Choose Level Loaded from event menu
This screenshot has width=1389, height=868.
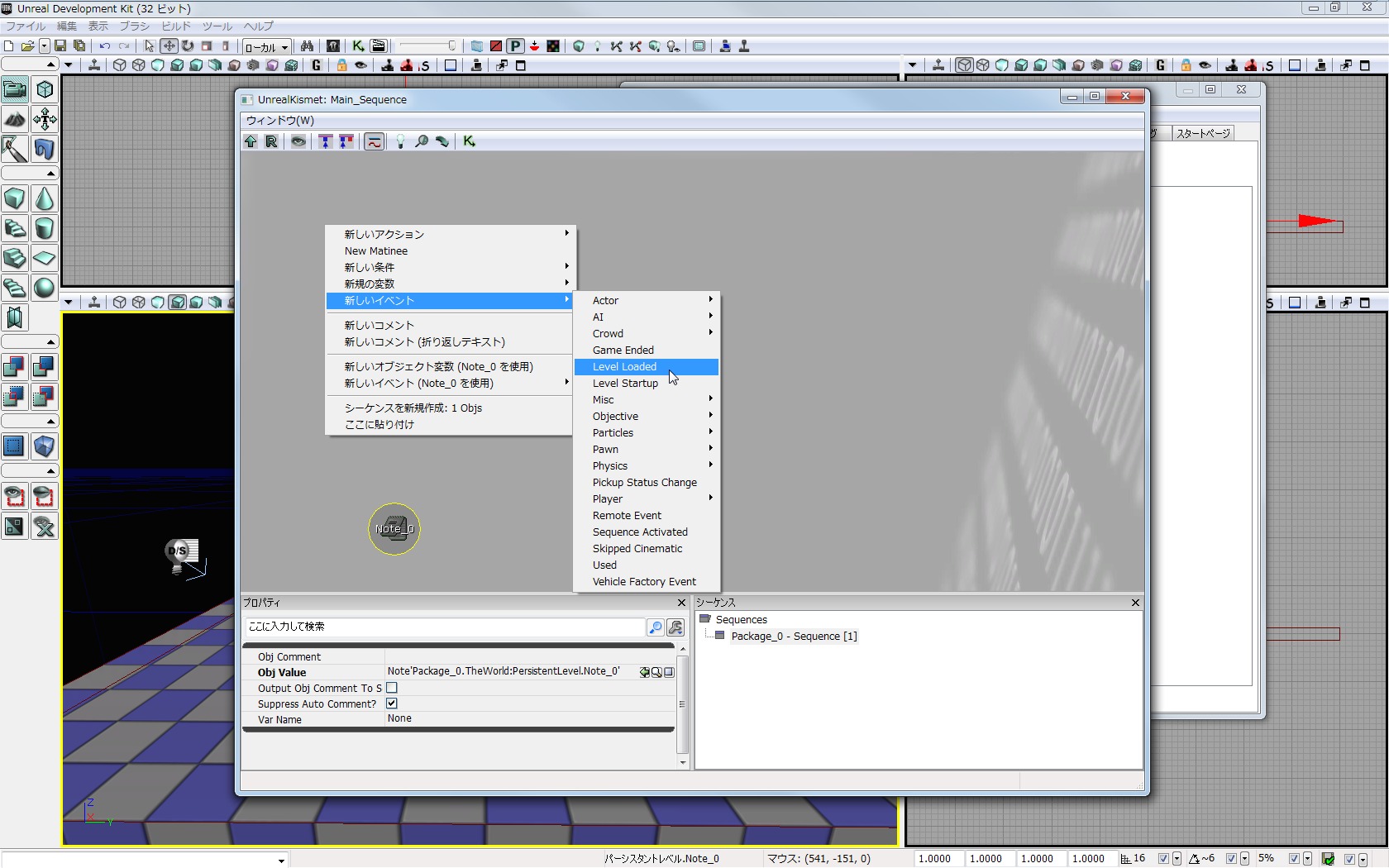[x=625, y=366]
